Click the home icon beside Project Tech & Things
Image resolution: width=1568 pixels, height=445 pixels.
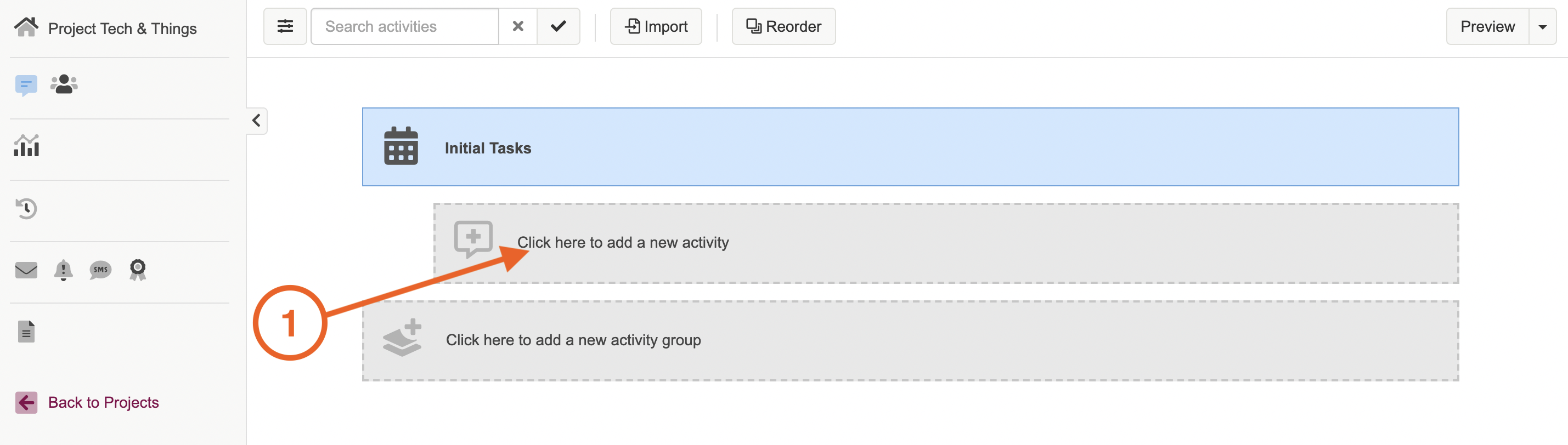(26, 27)
